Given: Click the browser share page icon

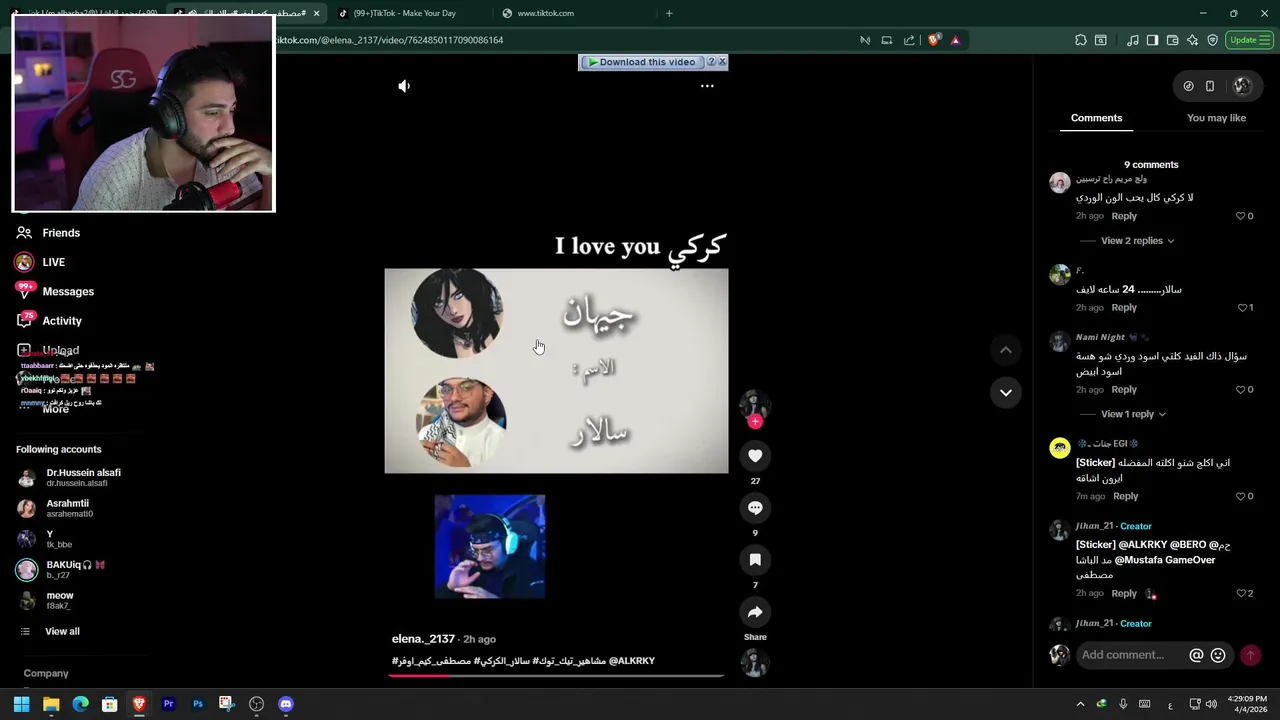Looking at the screenshot, I should click(909, 40).
